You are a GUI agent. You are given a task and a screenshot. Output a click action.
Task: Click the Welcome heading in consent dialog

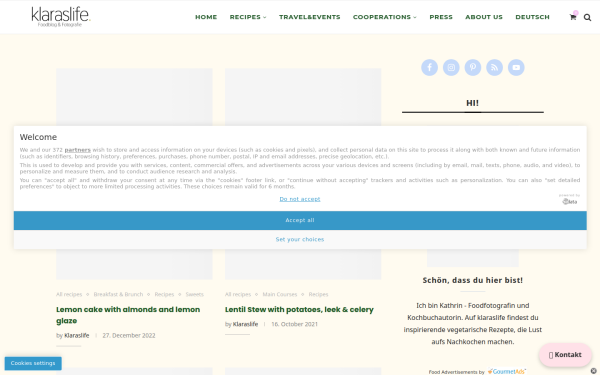(x=38, y=137)
